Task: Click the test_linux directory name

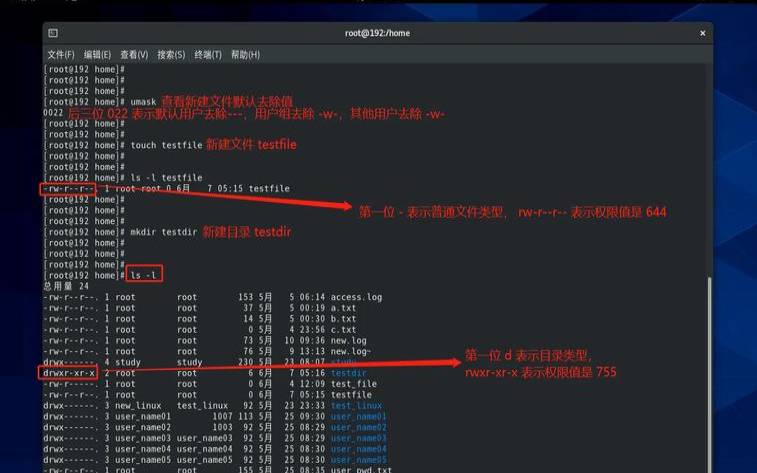Action: (x=356, y=406)
